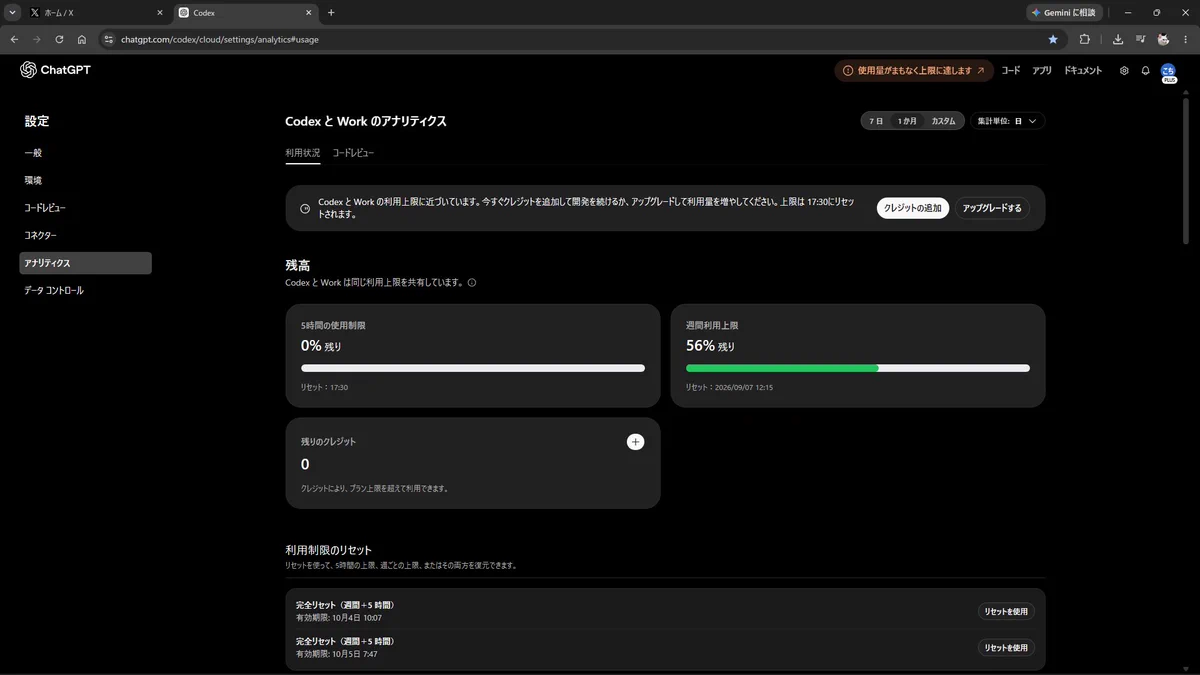Screen dimensions: 1200x675
Task: Open the Chrome profile avatar
Action: pyautogui.click(x=1163, y=39)
